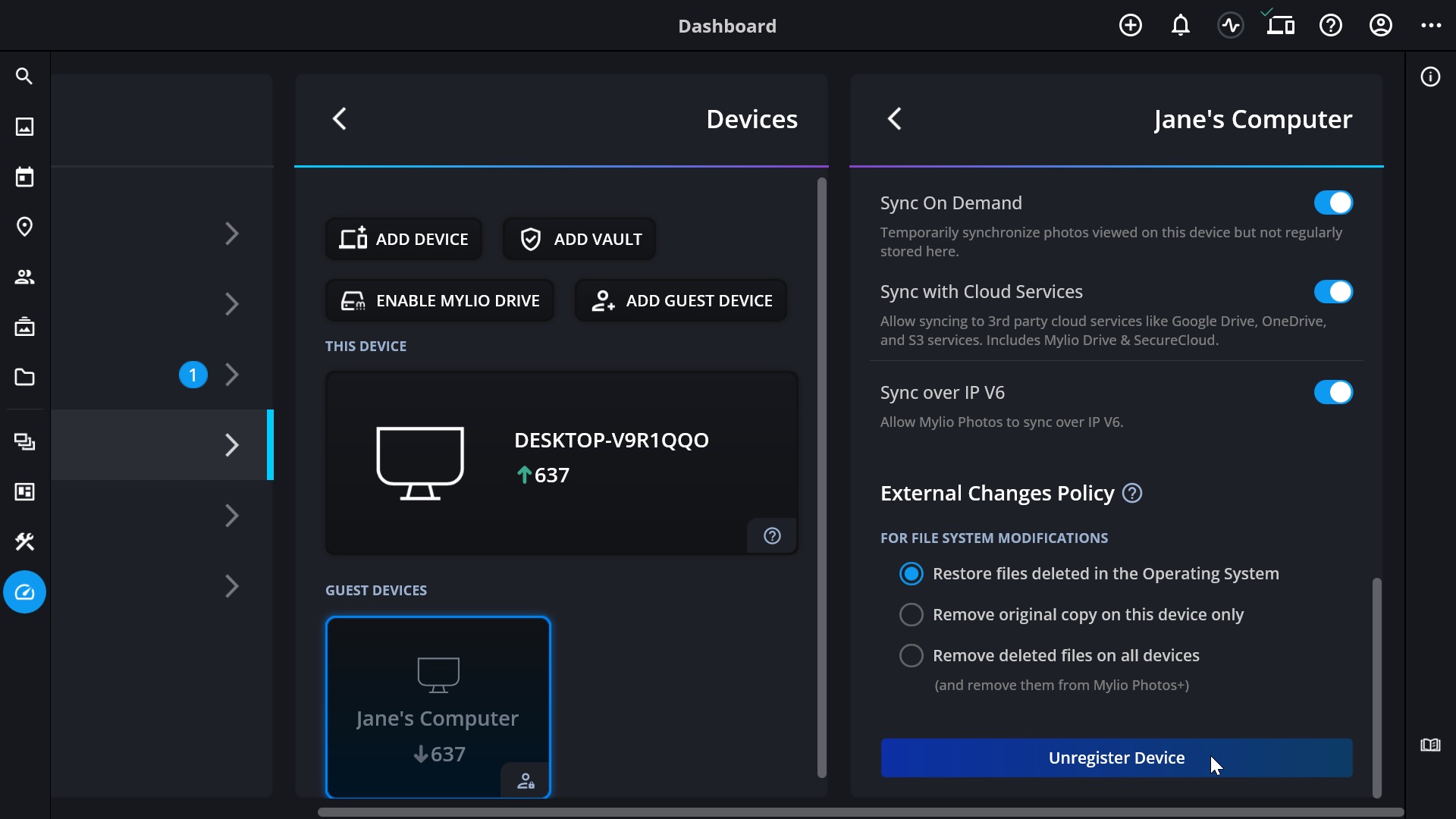Open the sync activity pulse icon
The image size is (1456, 819).
[1231, 26]
